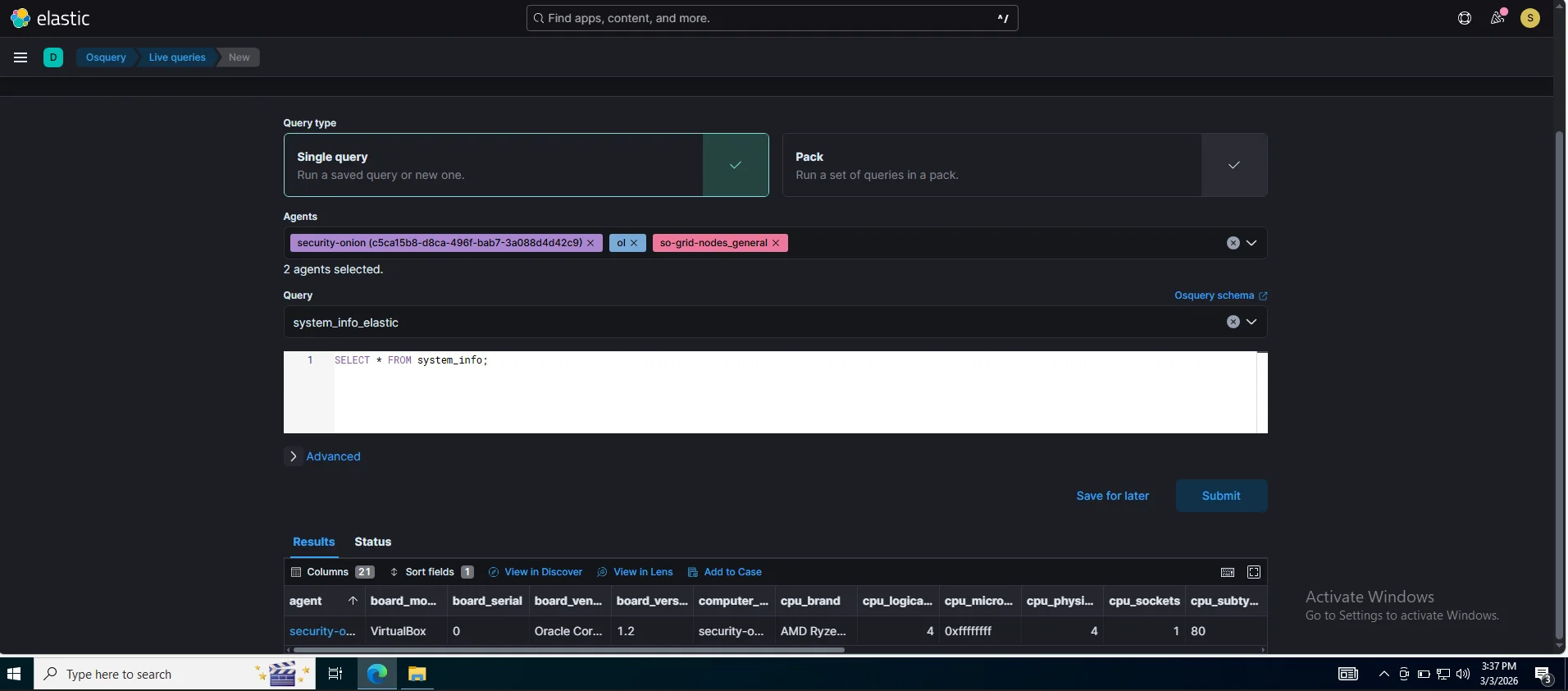Switch to the Status tab
Image resolution: width=1568 pixels, height=691 pixels.
click(372, 542)
